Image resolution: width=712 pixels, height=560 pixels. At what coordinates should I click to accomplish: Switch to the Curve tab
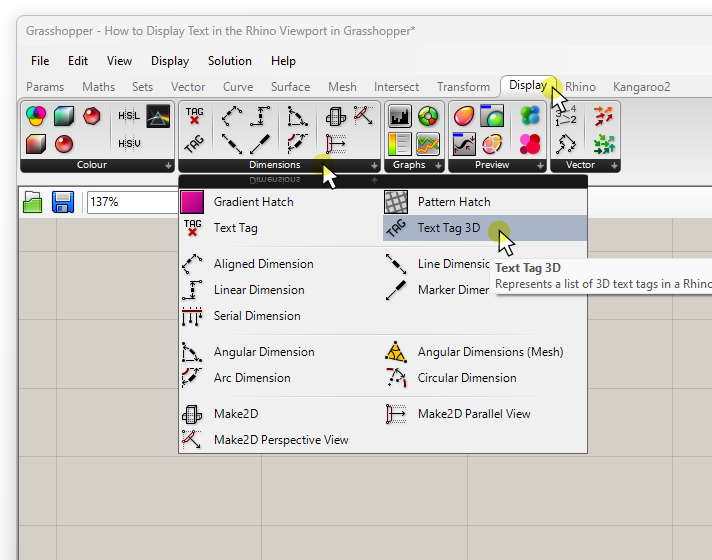[238, 87]
